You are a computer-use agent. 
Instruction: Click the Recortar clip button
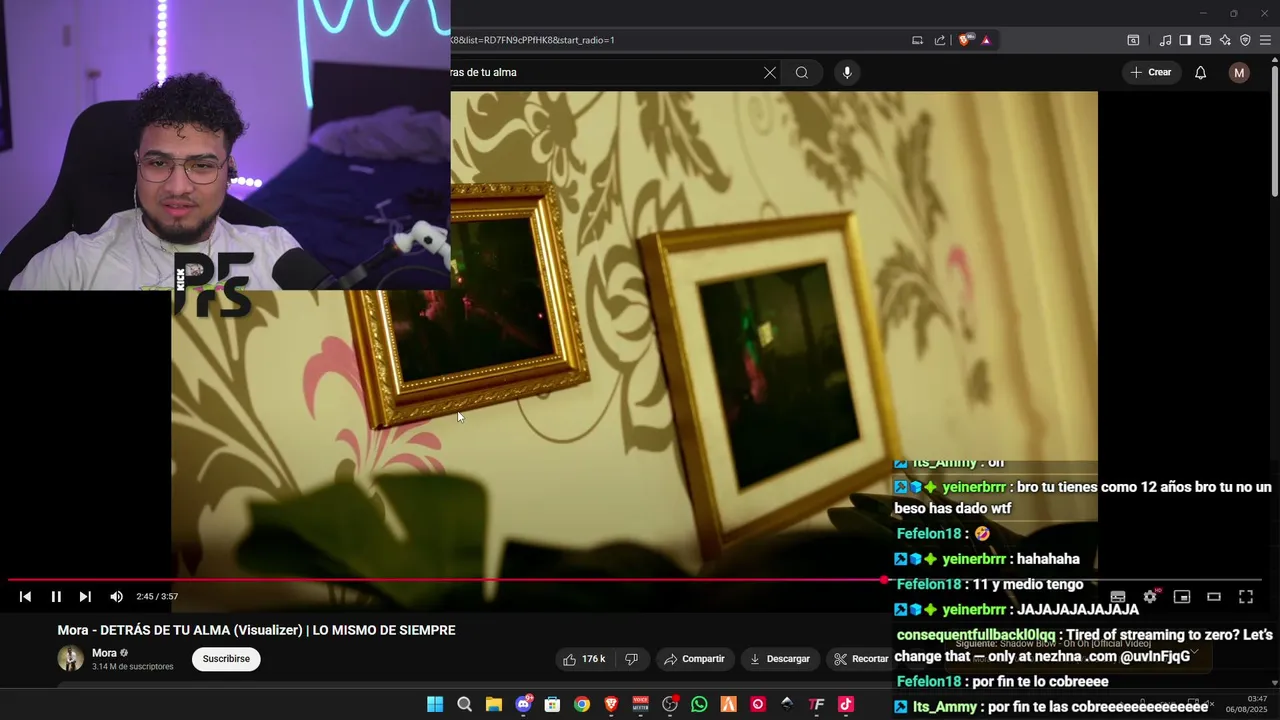pyautogui.click(x=862, y=659)
